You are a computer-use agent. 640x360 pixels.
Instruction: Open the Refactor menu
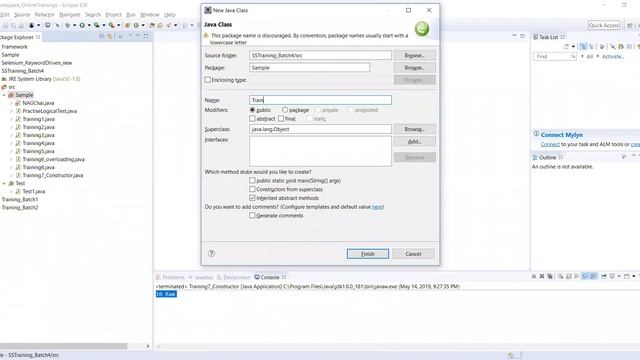(44, 14)
